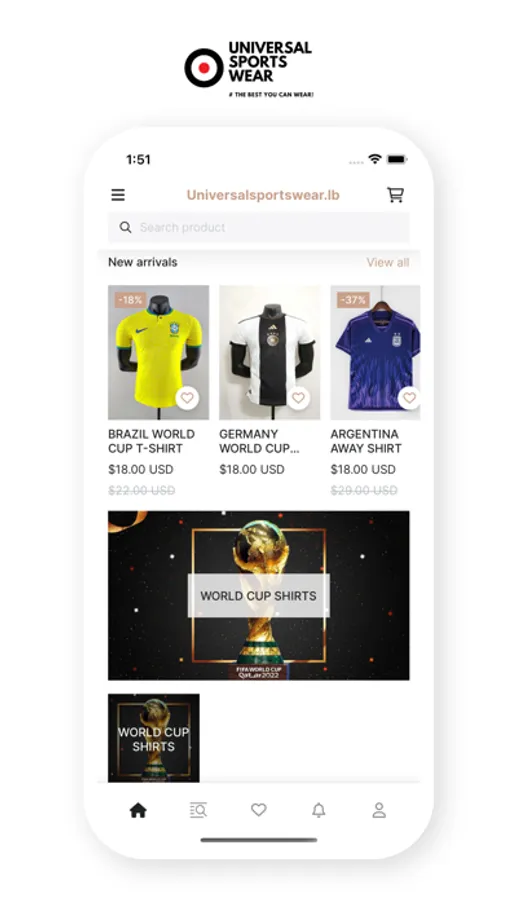Viewport: 507px width, 900px height.
Task: Open the profile account tab
Action: (379, 810)
